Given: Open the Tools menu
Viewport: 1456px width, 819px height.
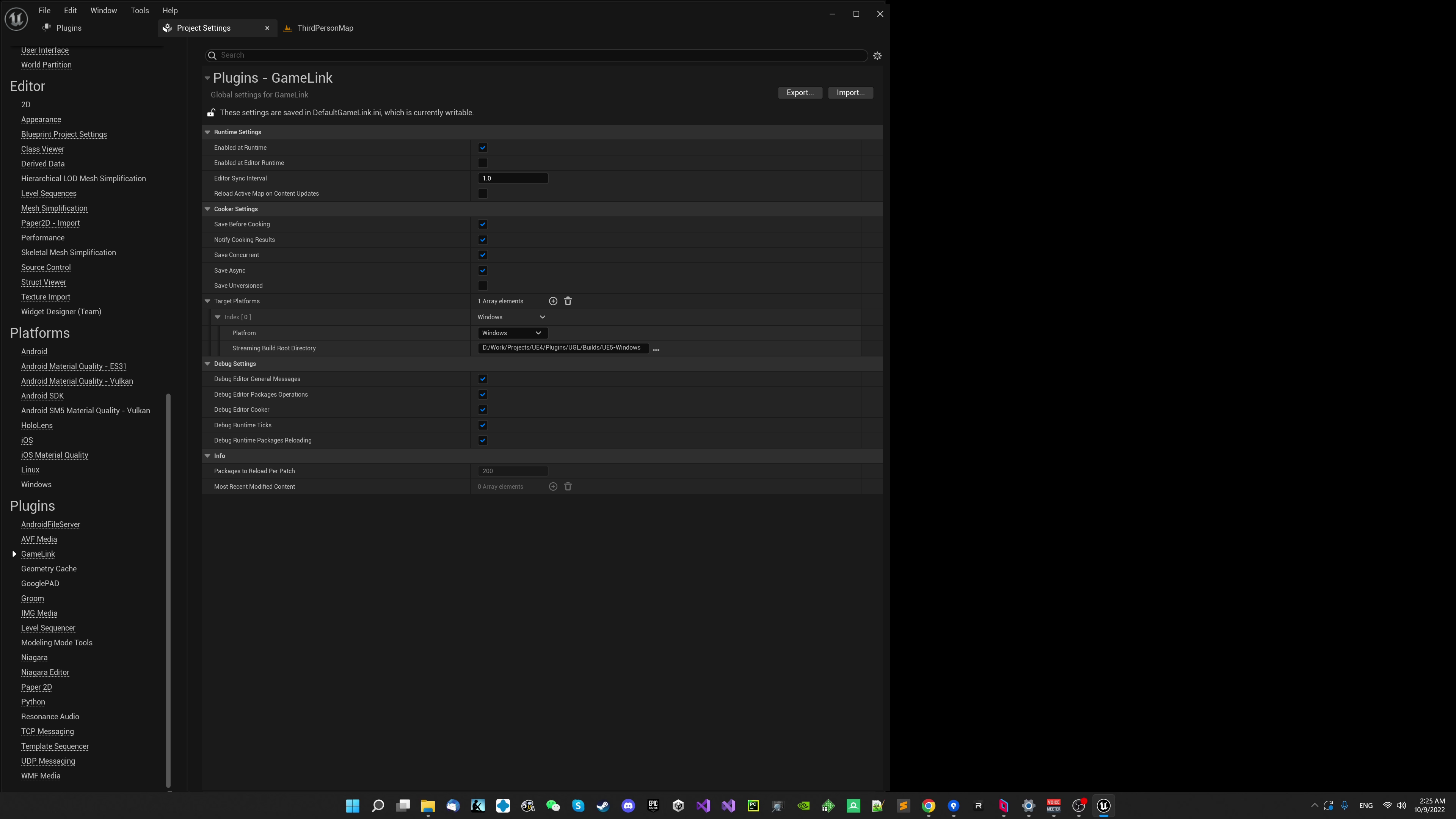Looking at the screenshot, I should (140, 11).
